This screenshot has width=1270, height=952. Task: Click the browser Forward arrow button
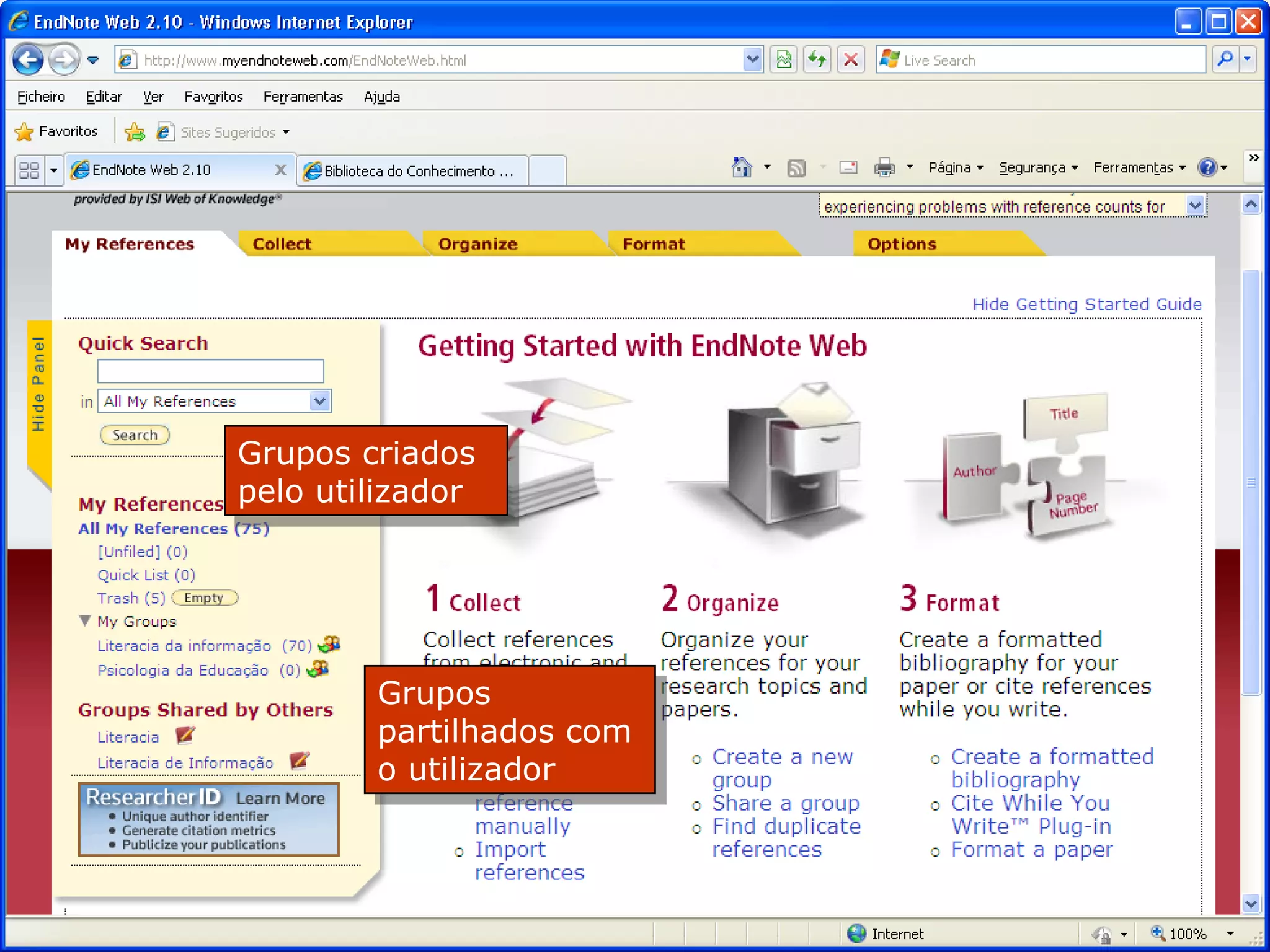63,60
